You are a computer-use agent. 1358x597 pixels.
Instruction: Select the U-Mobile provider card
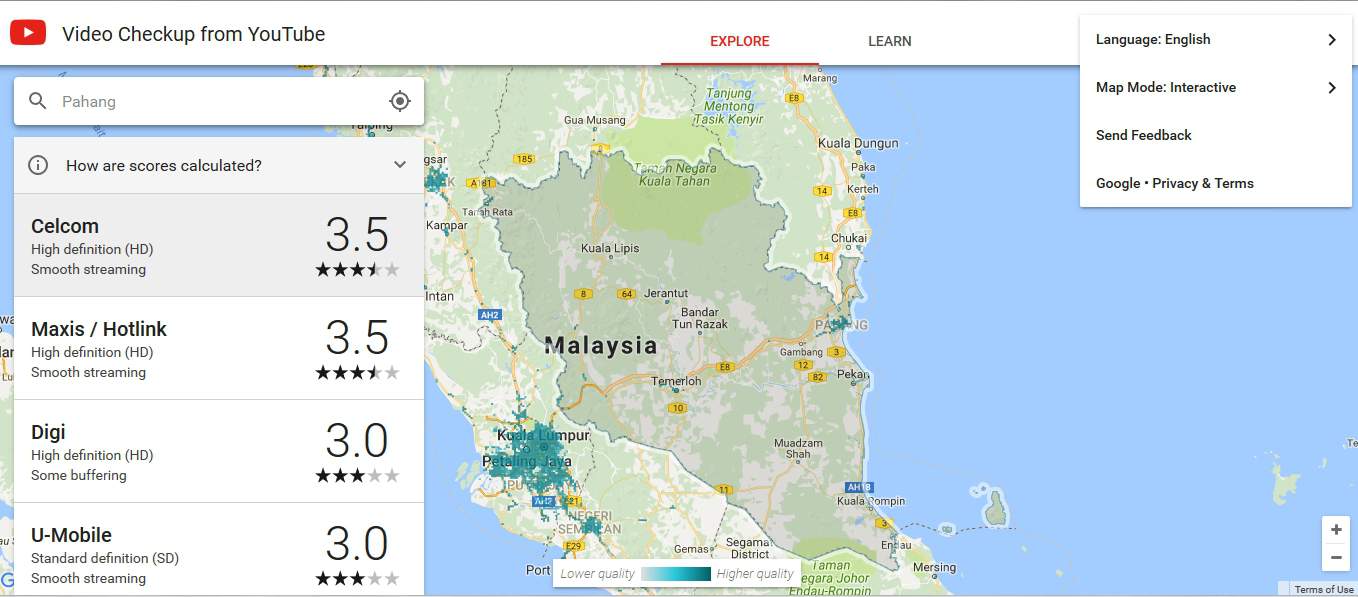pos(219,550)
